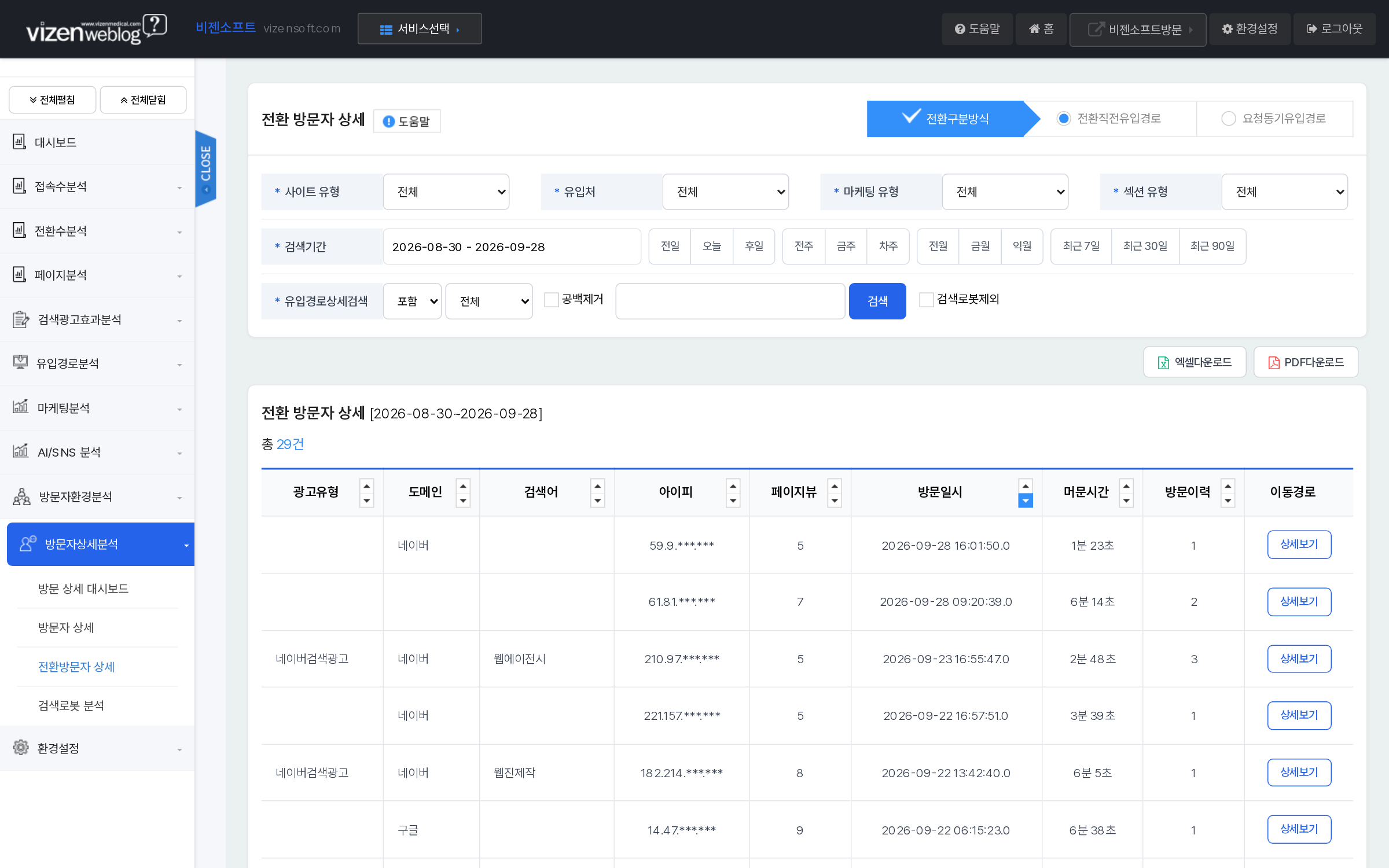1389x868 pixels.
Task: Click 로그아웃 in the top bar
Action: pyautogui.click(x=1335, y=29)
